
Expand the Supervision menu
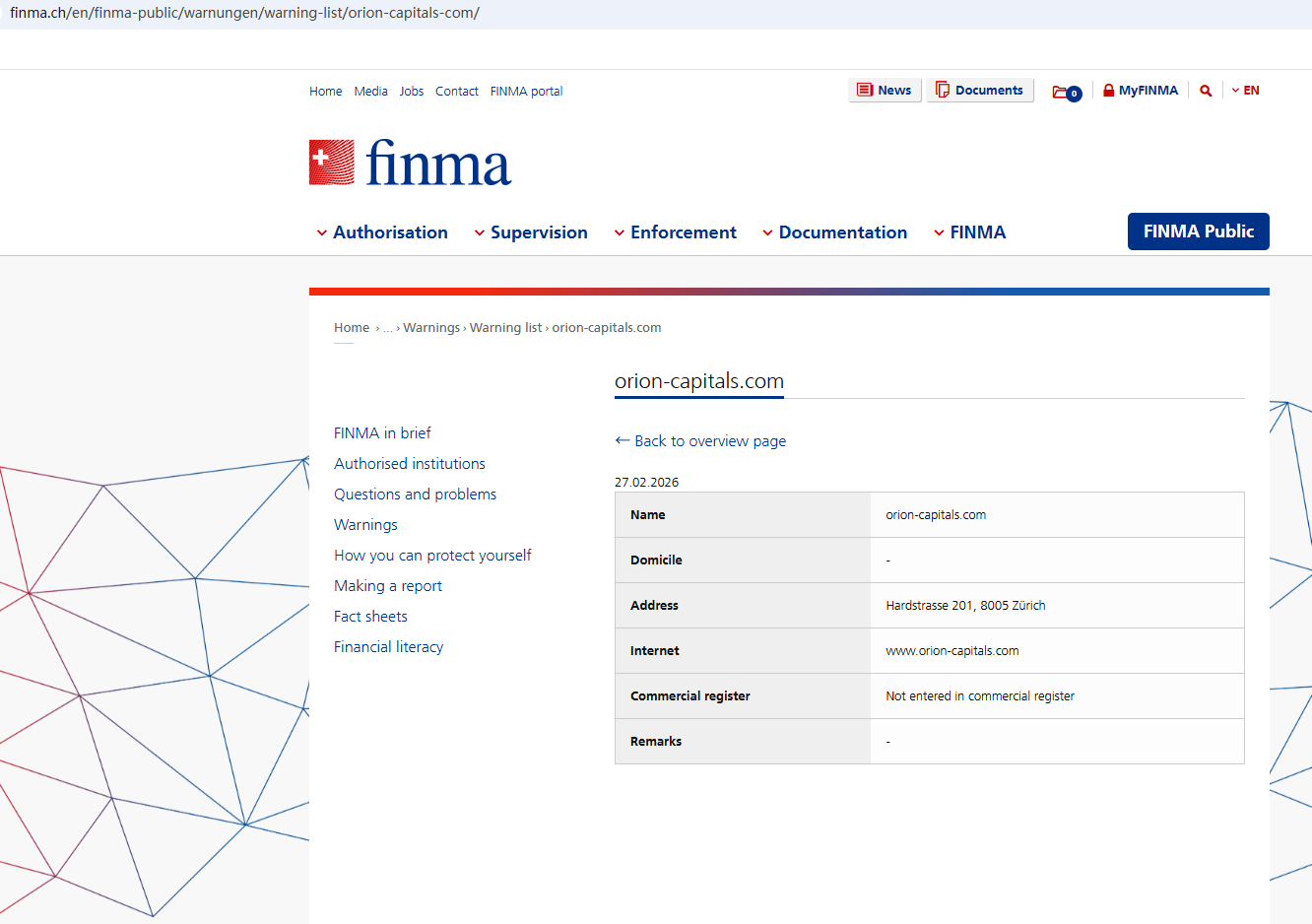tap(531, 232)
